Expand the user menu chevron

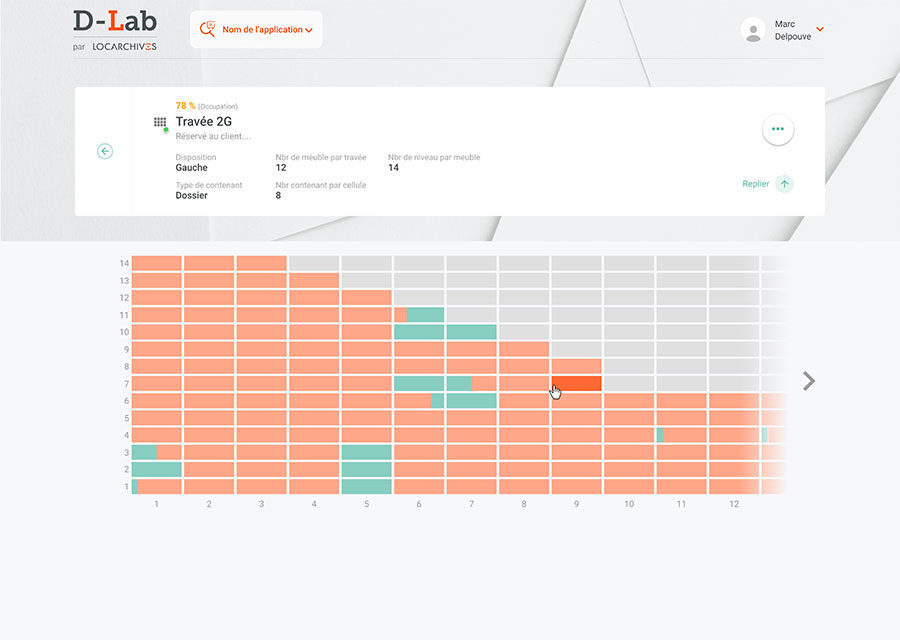(820, 29)
